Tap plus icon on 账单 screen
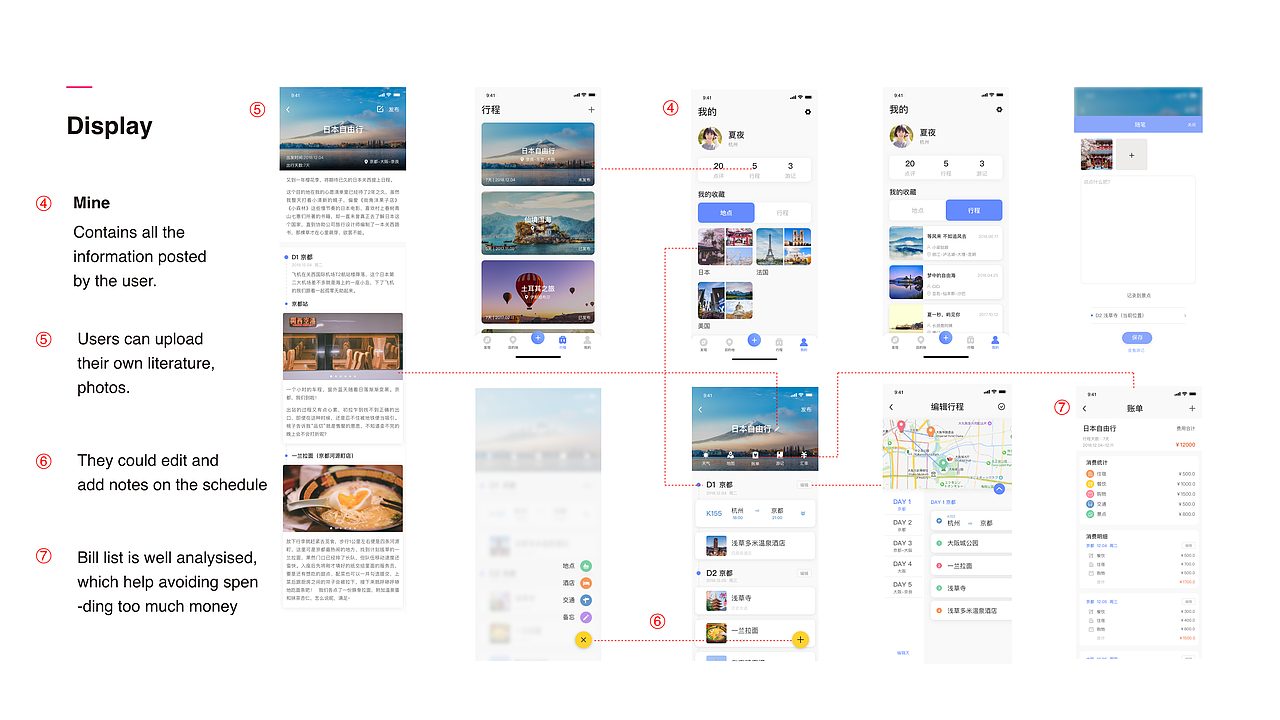 click(1192, 409)
